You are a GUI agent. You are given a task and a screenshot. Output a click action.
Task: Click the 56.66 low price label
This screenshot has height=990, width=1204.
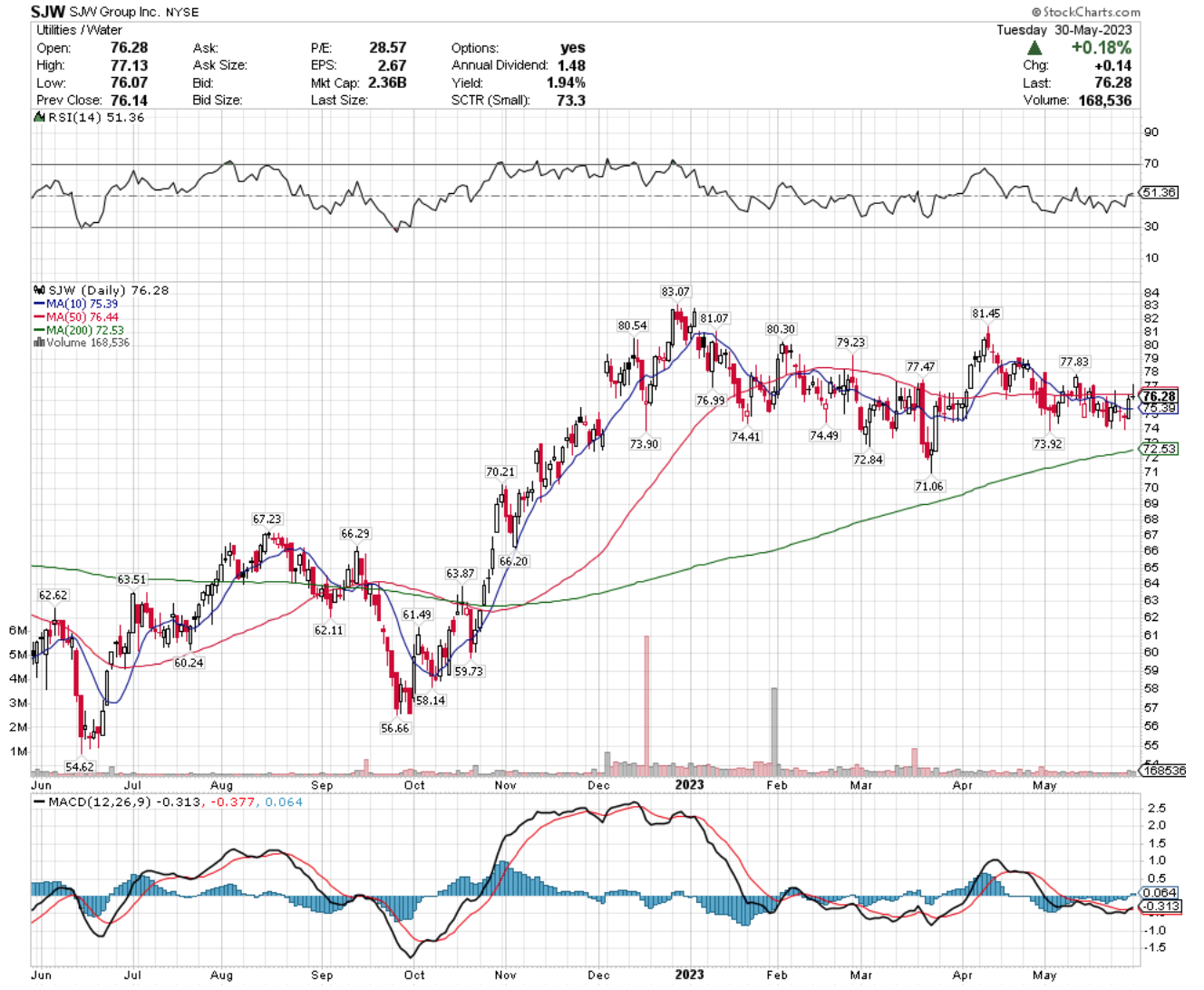coord(395,728)
